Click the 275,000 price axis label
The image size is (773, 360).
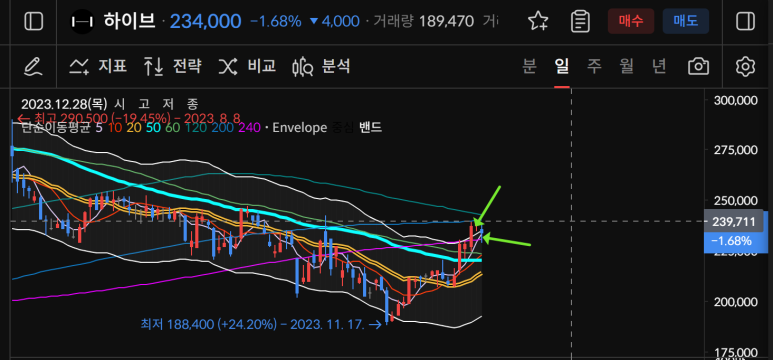click(x=735, y=150)
